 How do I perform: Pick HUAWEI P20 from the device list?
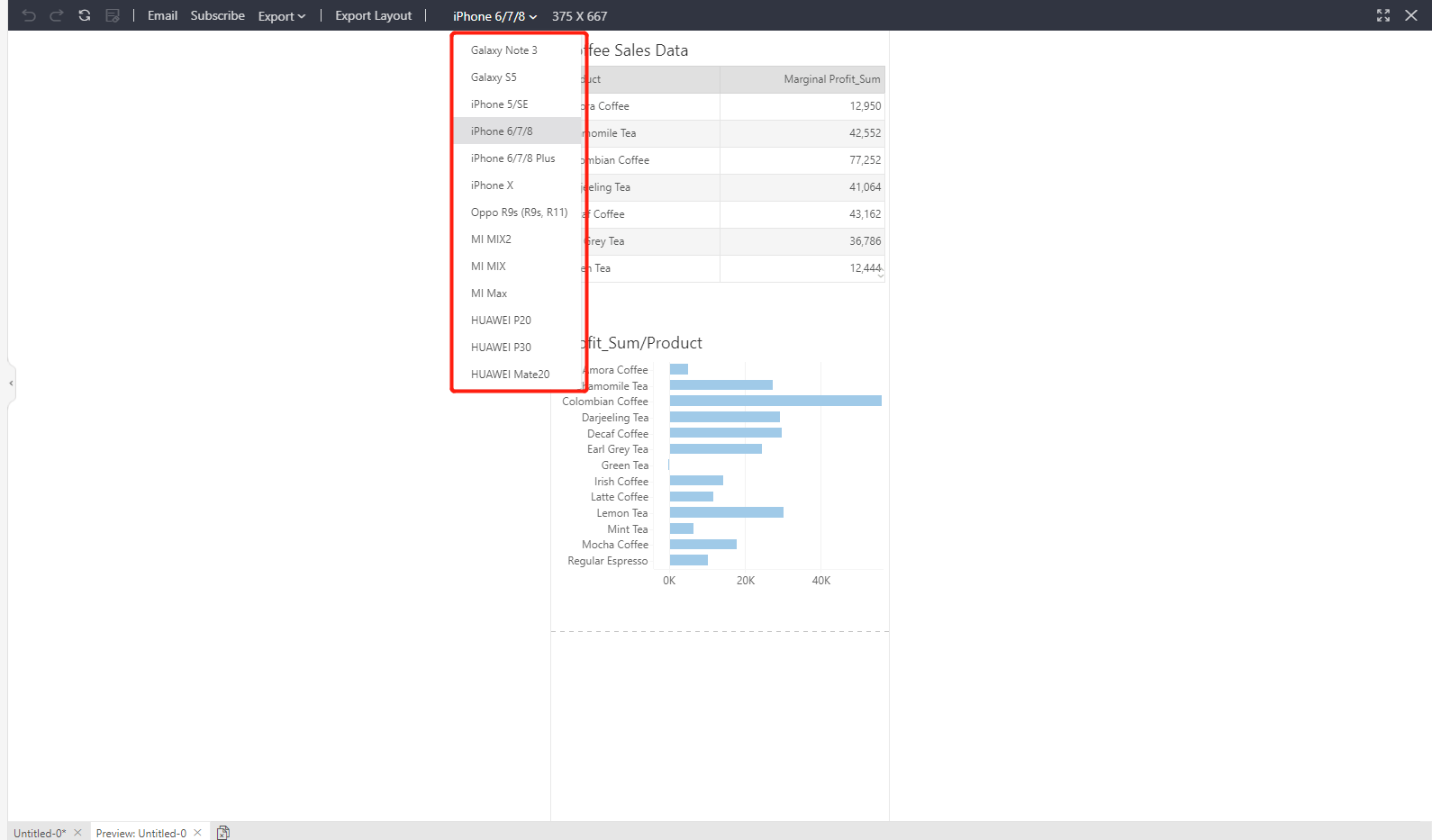point(518,321)
